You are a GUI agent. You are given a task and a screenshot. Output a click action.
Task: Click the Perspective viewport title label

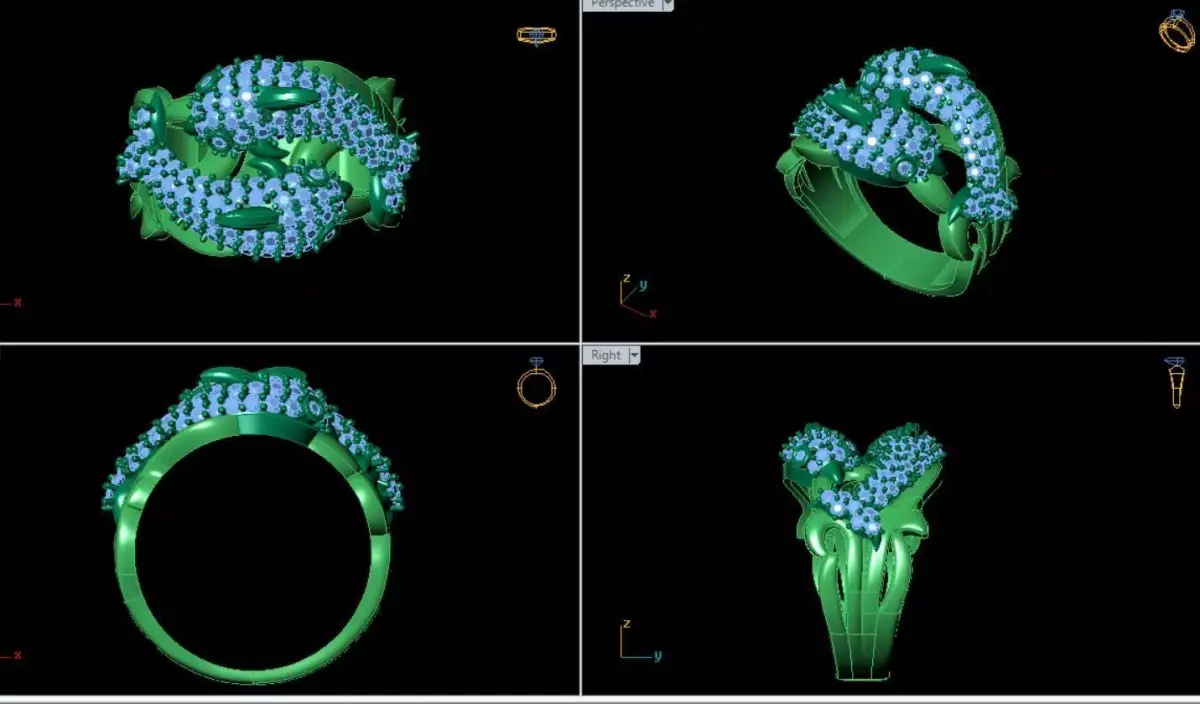(x=622, y=4)
